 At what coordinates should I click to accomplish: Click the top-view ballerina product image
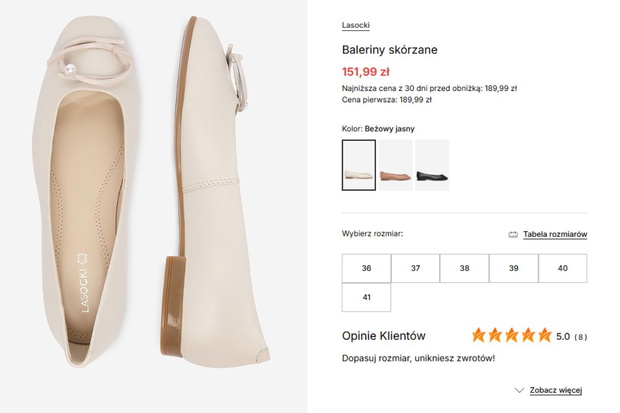85,191
